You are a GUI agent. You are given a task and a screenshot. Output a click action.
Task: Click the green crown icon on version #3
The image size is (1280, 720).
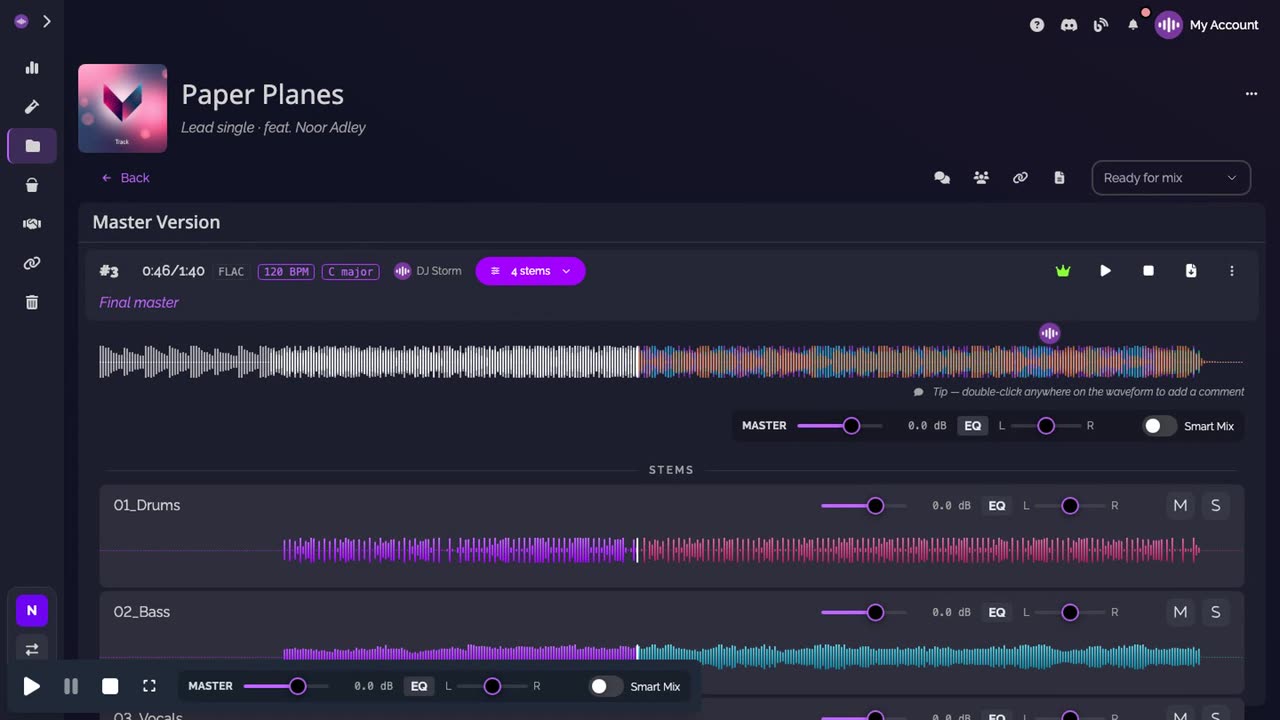tap(1063, 271)
